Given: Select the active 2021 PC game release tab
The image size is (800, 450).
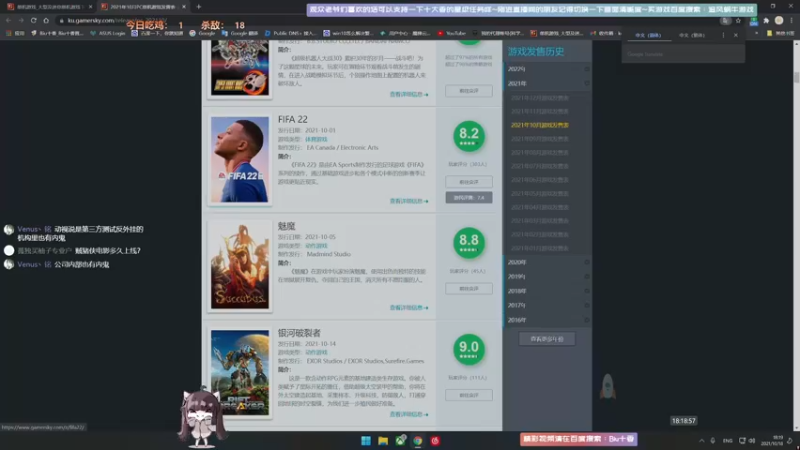Looking at the screenshot, I should click(x=143, y=7).
